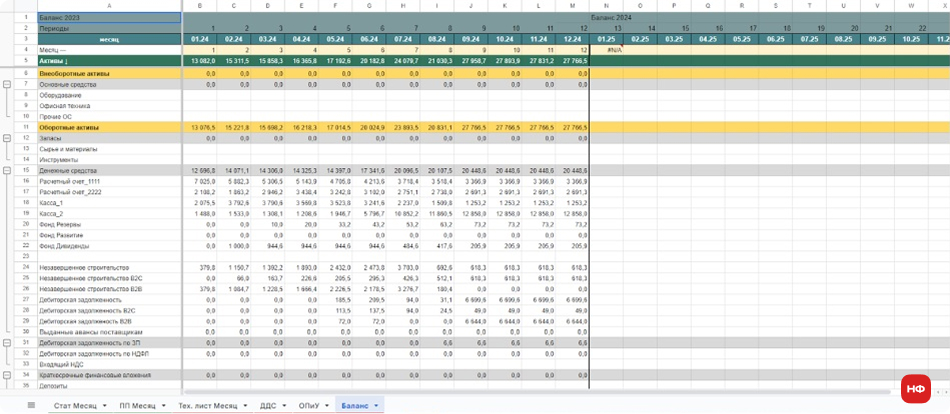Select column A header
The height and width of the screenshot is (414, 950).
tap(108, 6)
